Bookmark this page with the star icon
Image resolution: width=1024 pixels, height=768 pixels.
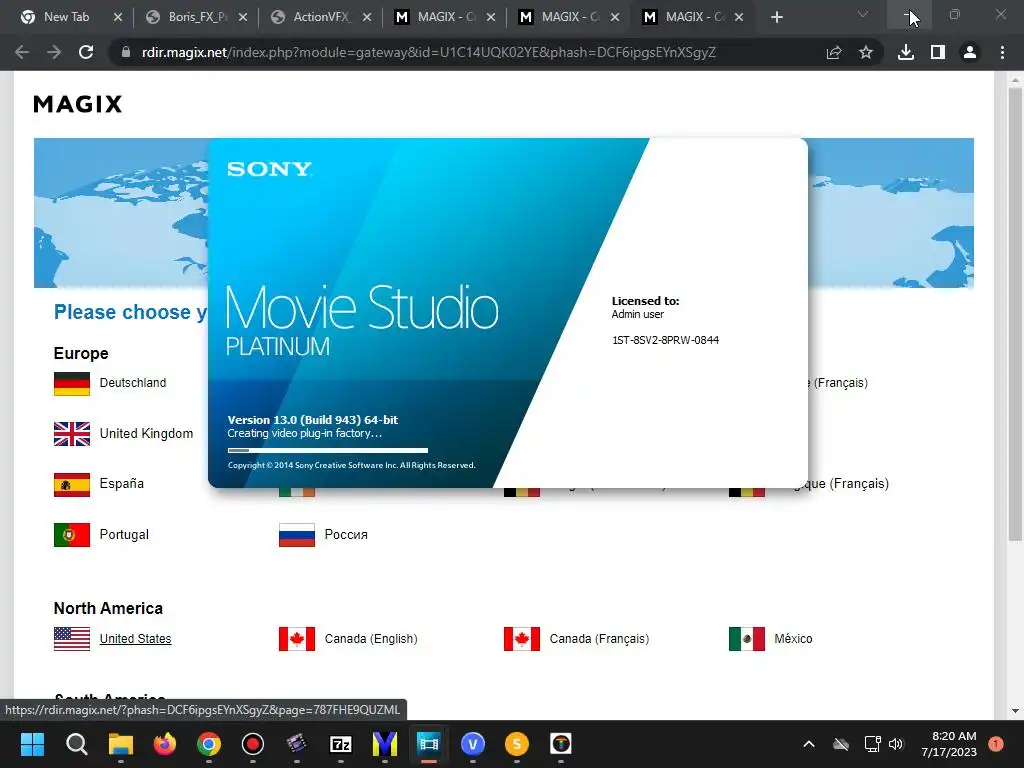(x=866, y=52)
